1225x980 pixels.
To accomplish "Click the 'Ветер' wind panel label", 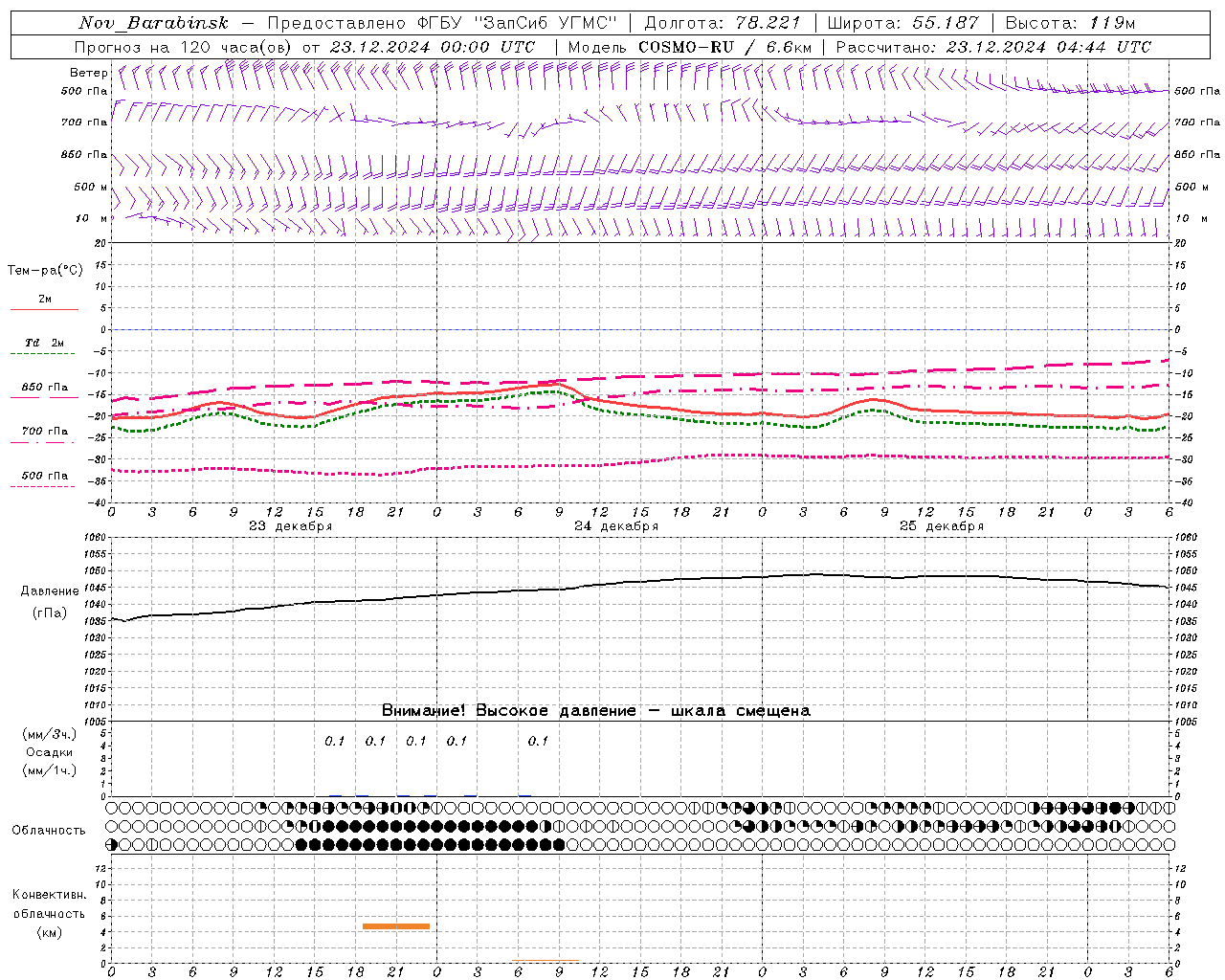I will 88,73.
